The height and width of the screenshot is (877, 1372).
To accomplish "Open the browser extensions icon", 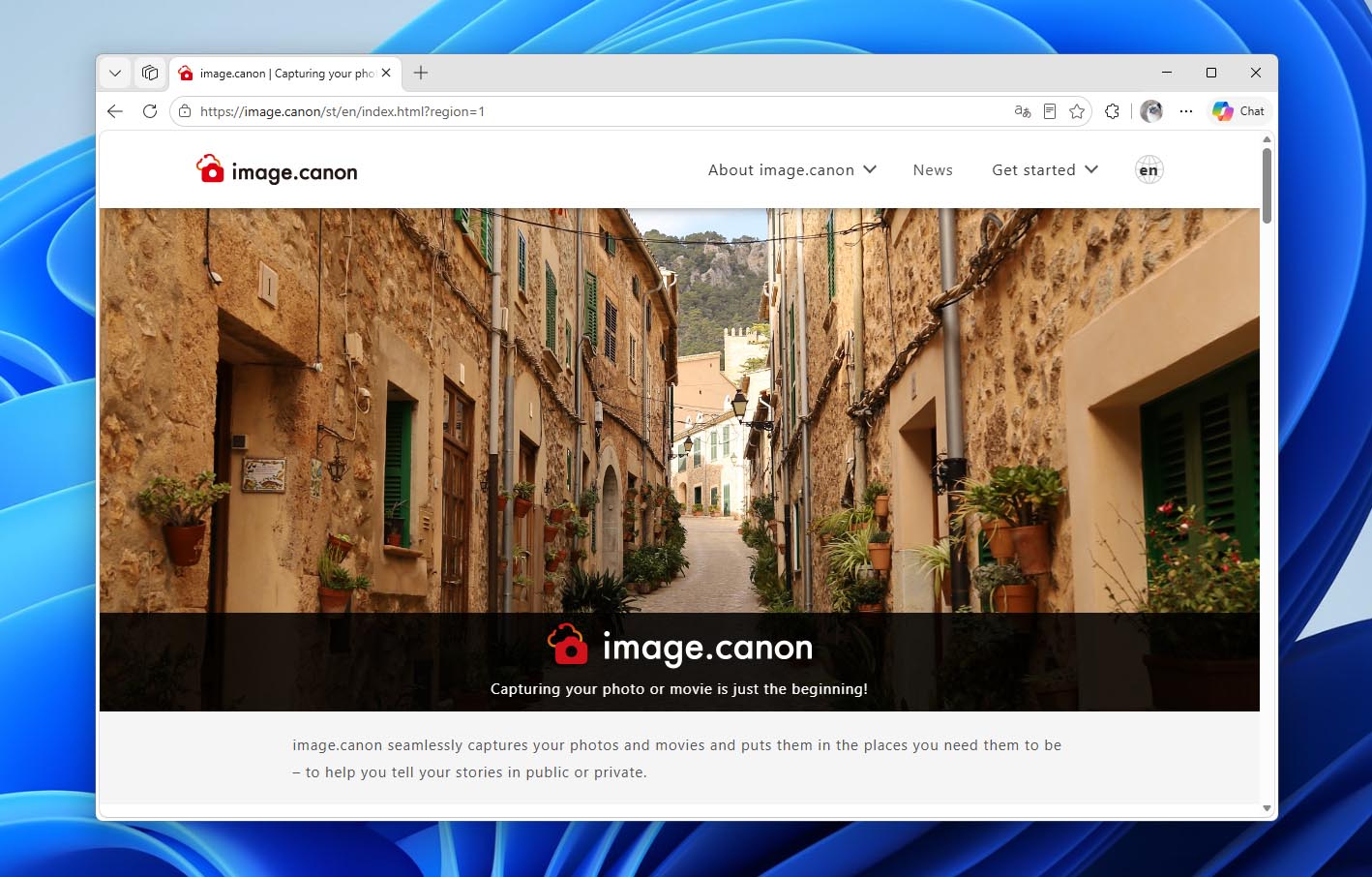I will tap(1112, 111).
